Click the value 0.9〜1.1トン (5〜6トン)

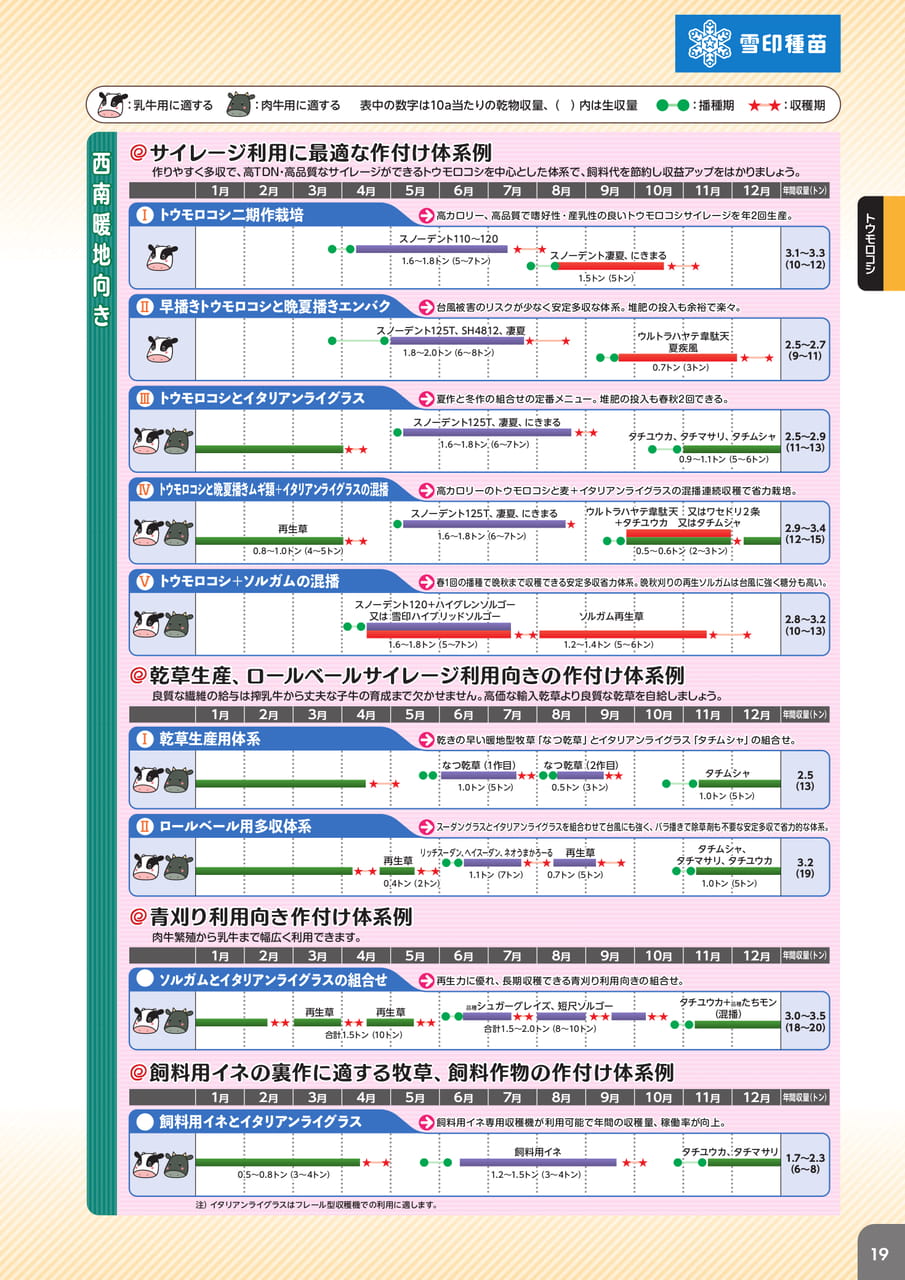click(x=724, y=459)
